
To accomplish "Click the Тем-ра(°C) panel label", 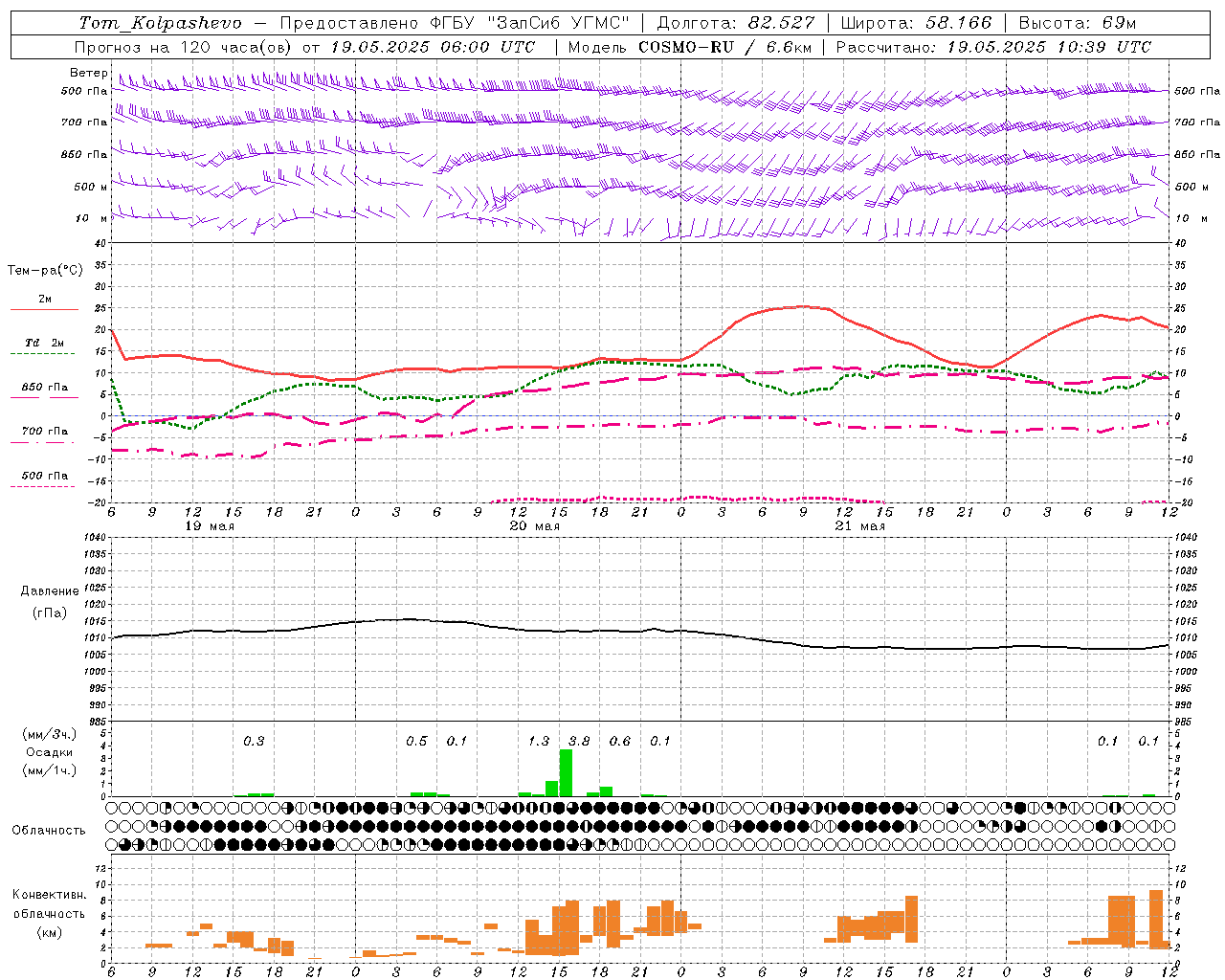I will click(x=45, y=271).
